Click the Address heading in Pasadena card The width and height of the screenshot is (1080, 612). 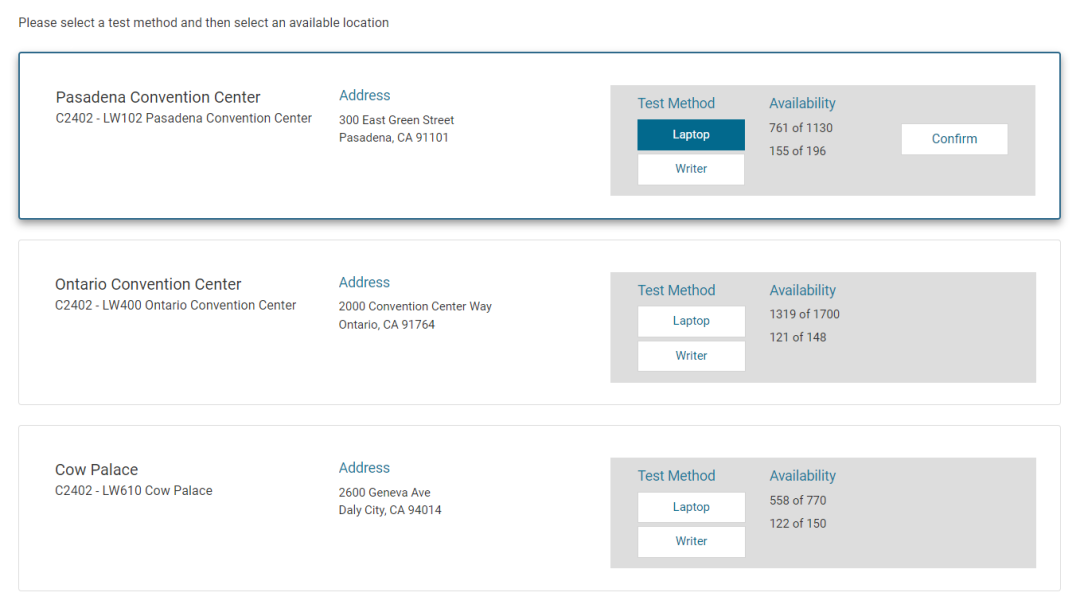click(x=364, y=96)
